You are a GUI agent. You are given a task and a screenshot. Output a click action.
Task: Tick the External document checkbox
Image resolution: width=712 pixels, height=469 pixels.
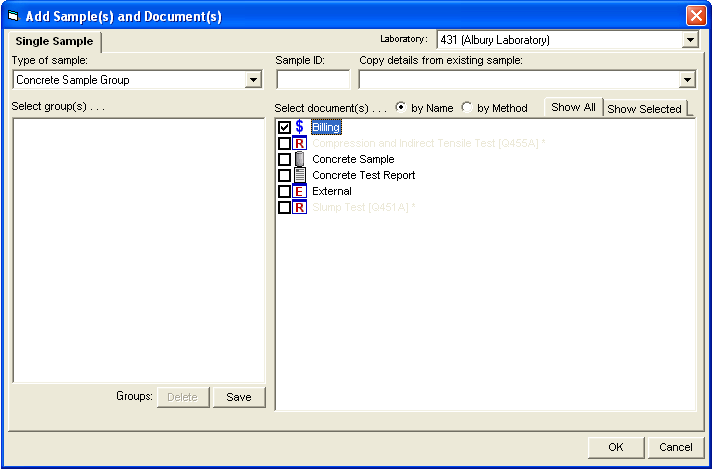[x=284, y=191]
